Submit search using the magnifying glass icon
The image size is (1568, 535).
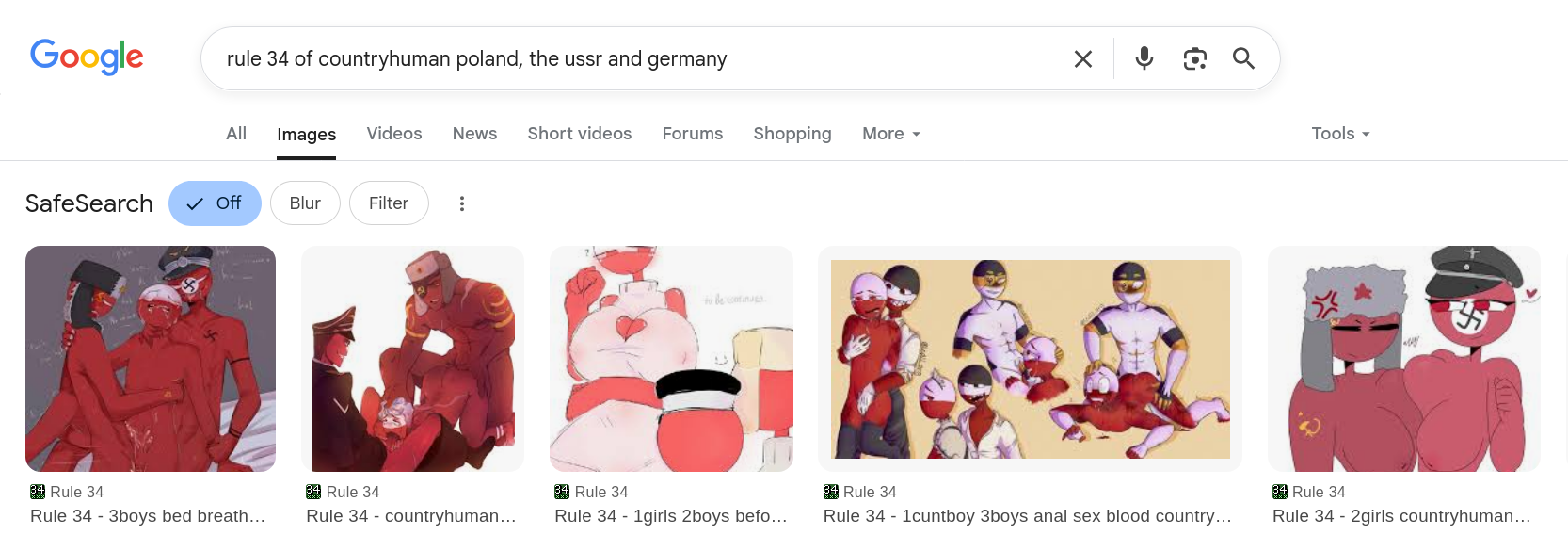click(1243, 58)
